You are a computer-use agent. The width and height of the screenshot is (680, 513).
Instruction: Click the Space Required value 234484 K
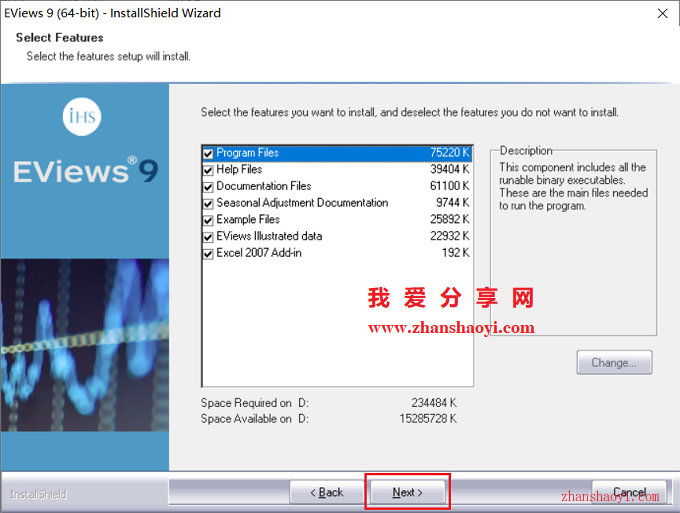coord(434,403)
